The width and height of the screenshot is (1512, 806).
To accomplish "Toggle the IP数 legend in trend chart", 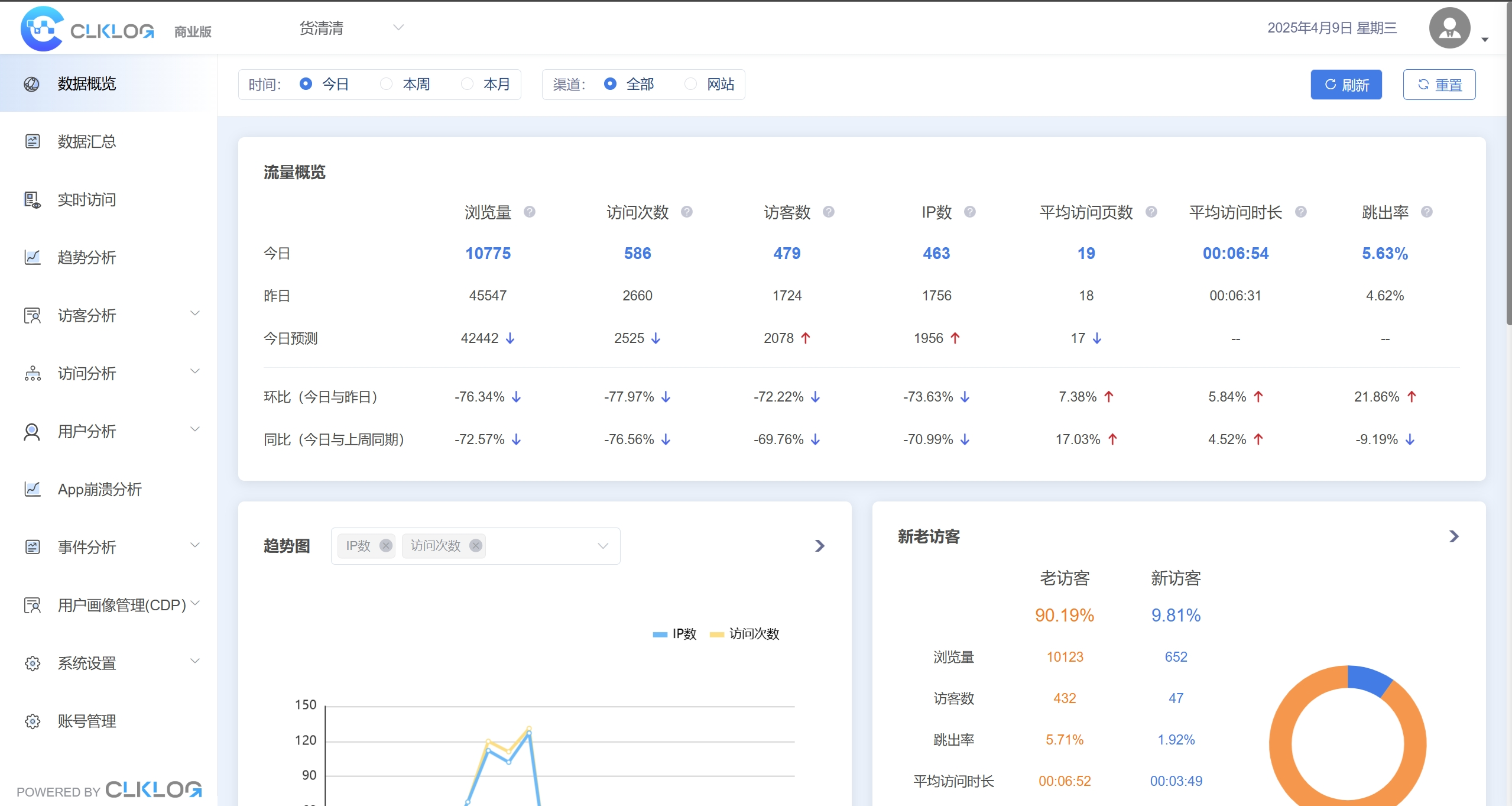I will pyautogui.click(x=674, y=633).
